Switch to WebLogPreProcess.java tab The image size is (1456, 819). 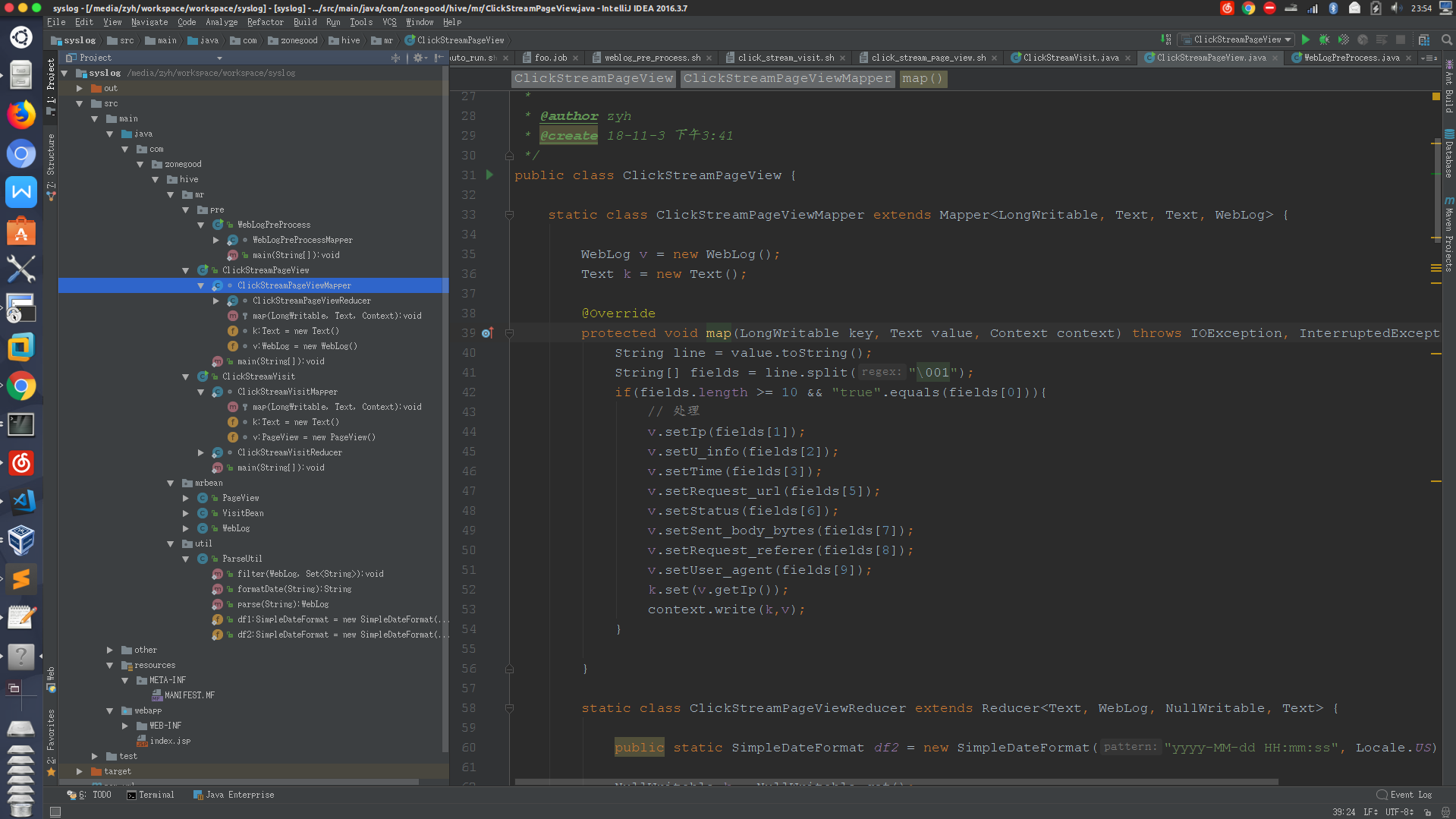tap(1351, 58)
